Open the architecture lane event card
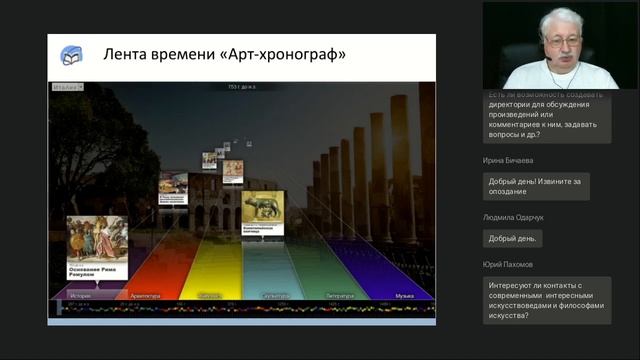Image resolution: width=640 pixels, height=360 pixels. click(173, 188)
